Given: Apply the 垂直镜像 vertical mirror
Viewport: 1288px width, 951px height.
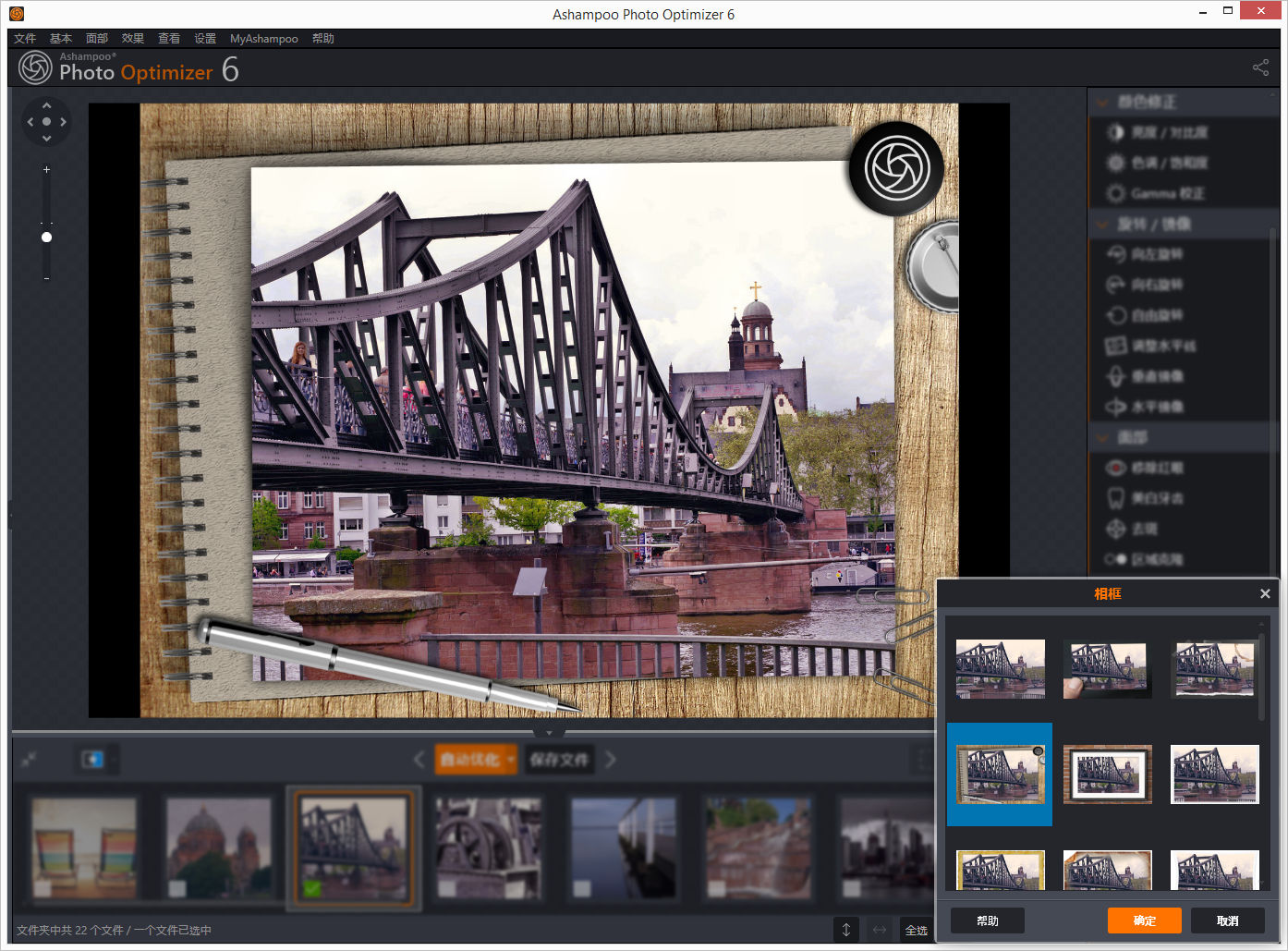Looking at the screenshot, I should click(1144, 376).
